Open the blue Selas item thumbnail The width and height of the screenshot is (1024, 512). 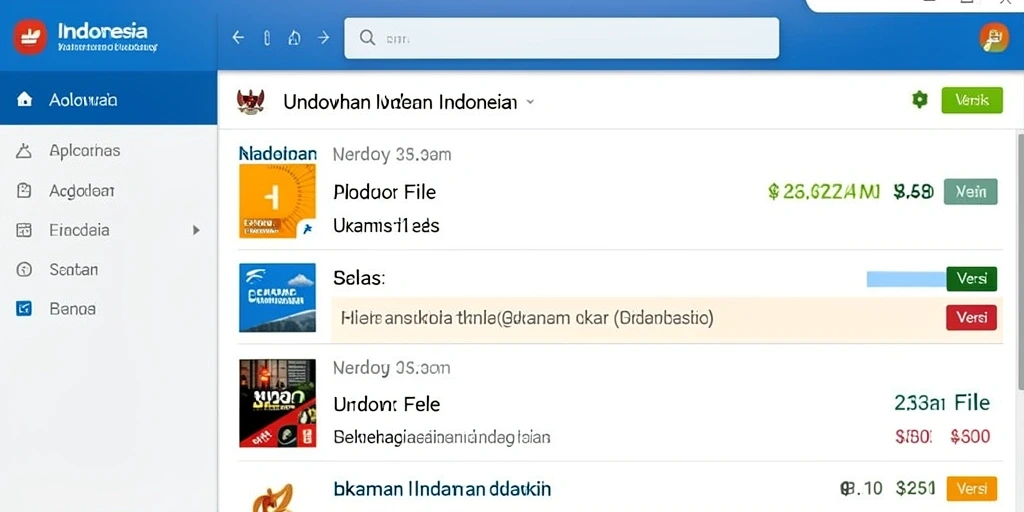278,297
